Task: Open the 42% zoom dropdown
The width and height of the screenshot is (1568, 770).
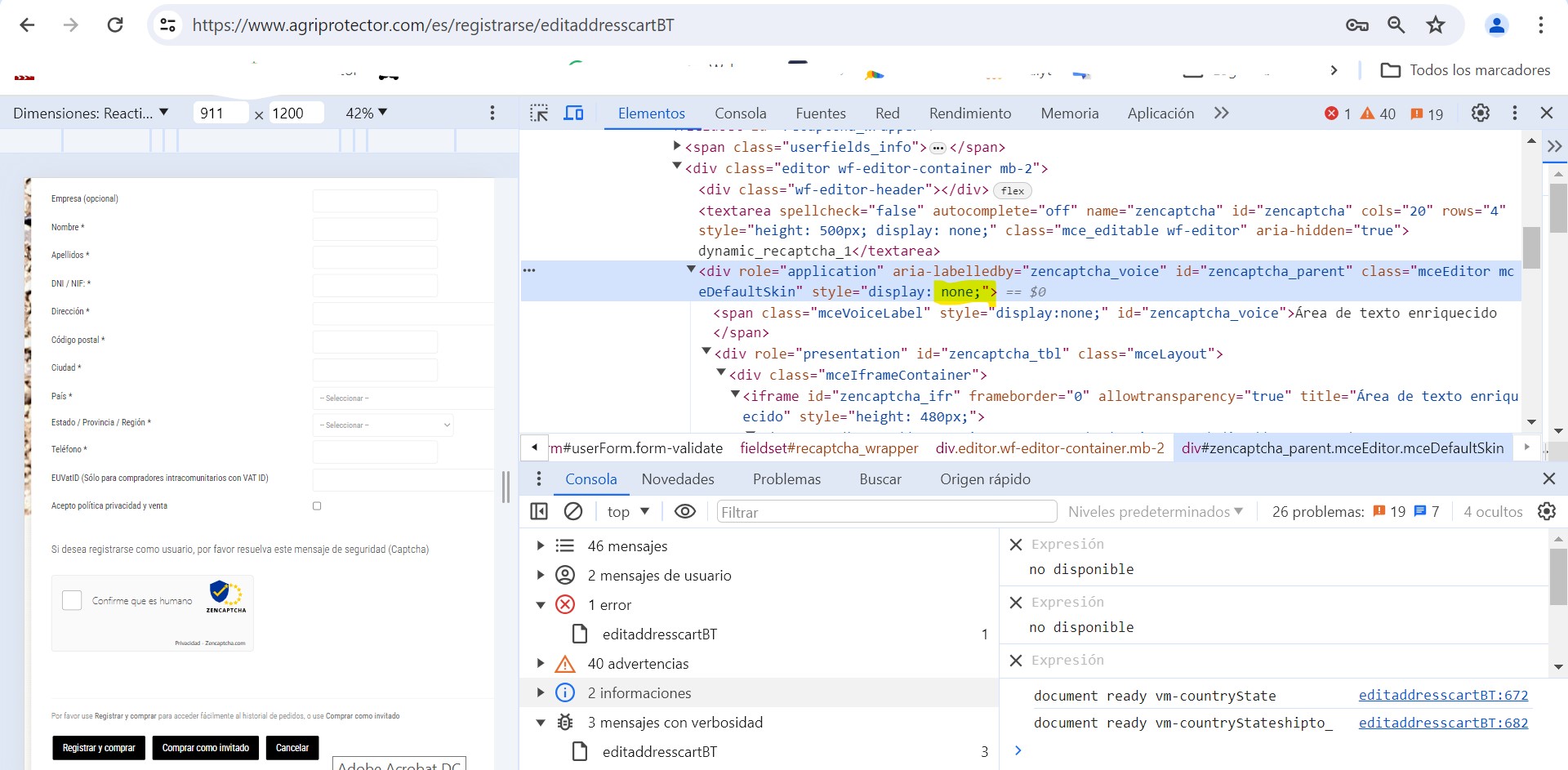Action: (366, 113)
